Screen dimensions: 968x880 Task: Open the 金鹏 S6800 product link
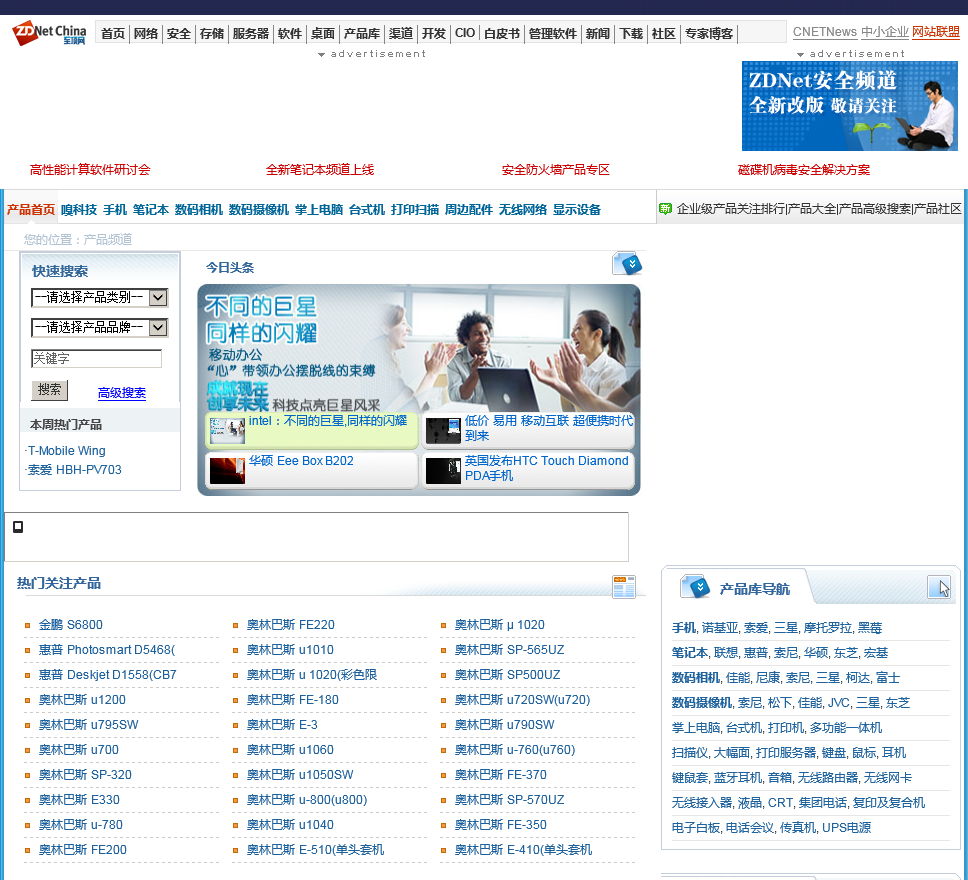(x=70, y=625)
